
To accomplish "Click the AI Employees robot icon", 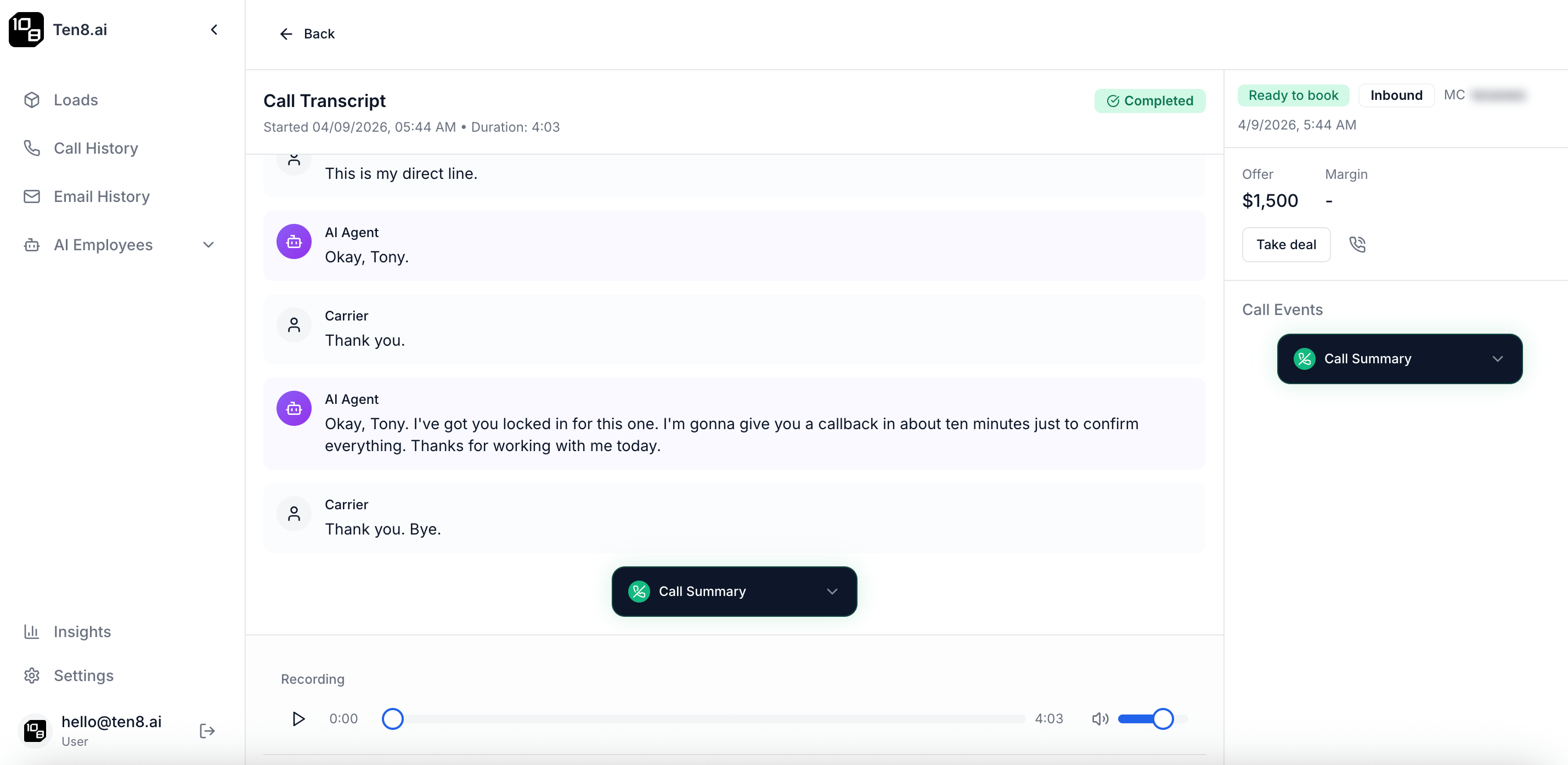I will [32, 245].
